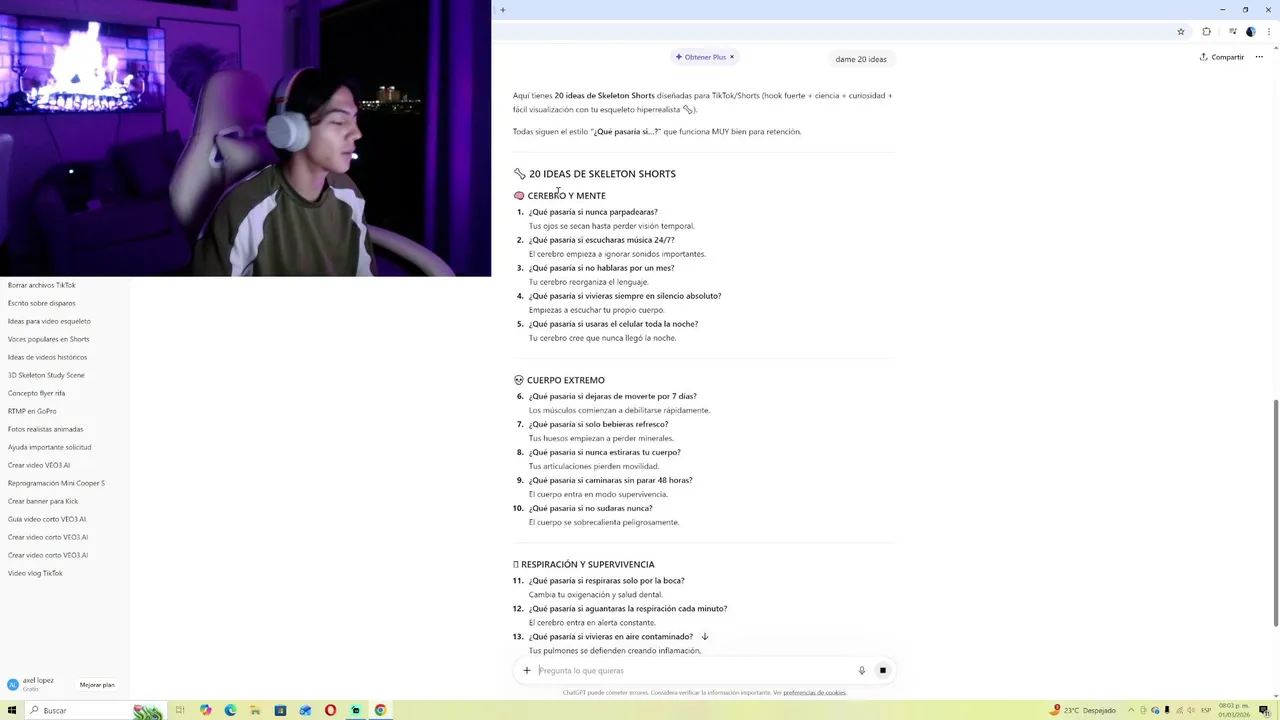Open the Chrome extensions puzzle icon

1206,32
